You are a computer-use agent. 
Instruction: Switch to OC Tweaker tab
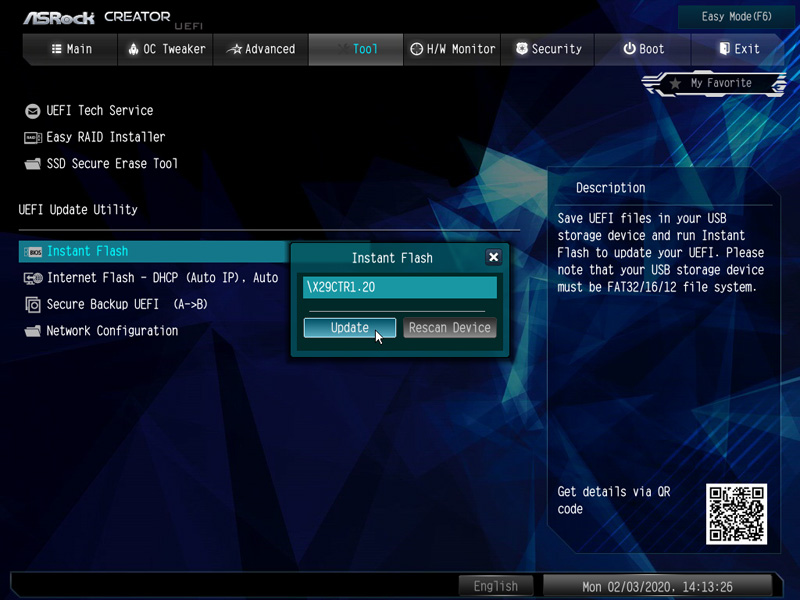click(165, 49)
